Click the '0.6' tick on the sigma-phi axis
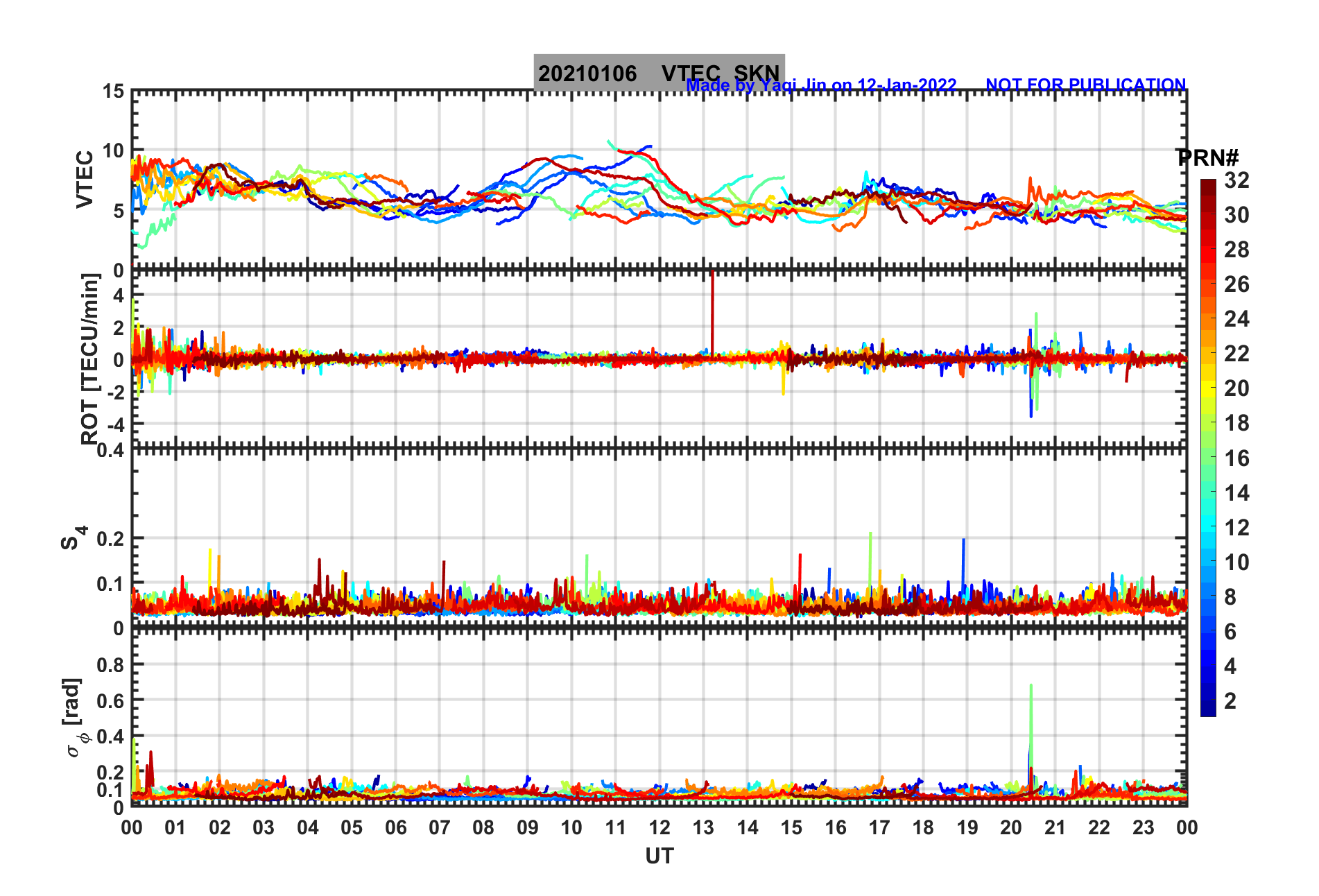1319x896 pixels. coord(110,700)
